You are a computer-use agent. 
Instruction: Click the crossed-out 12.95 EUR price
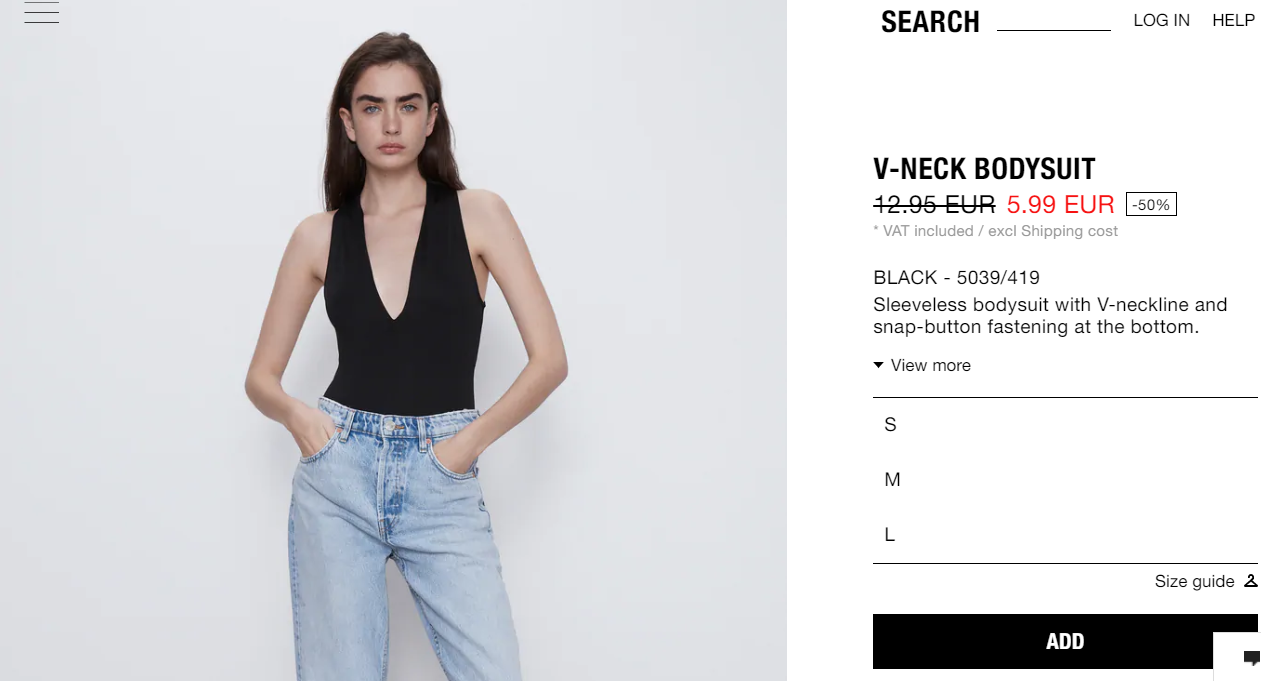click(x=934, y=204)
